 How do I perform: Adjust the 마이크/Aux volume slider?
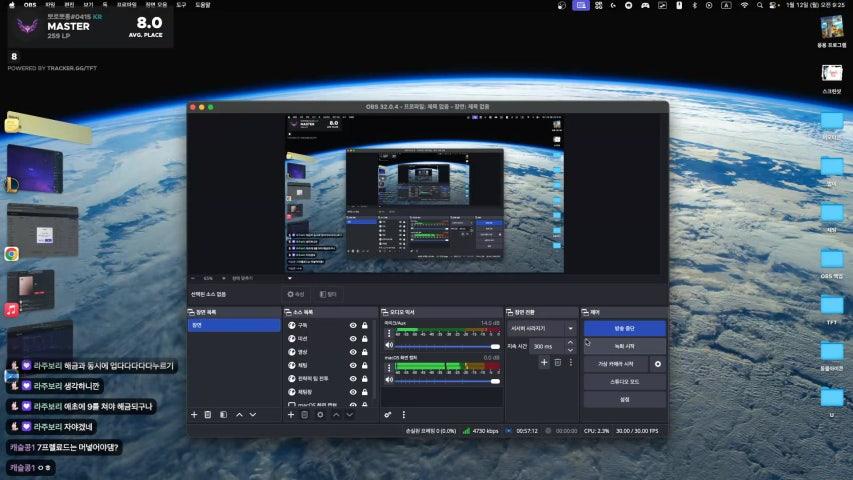point(445,346)
